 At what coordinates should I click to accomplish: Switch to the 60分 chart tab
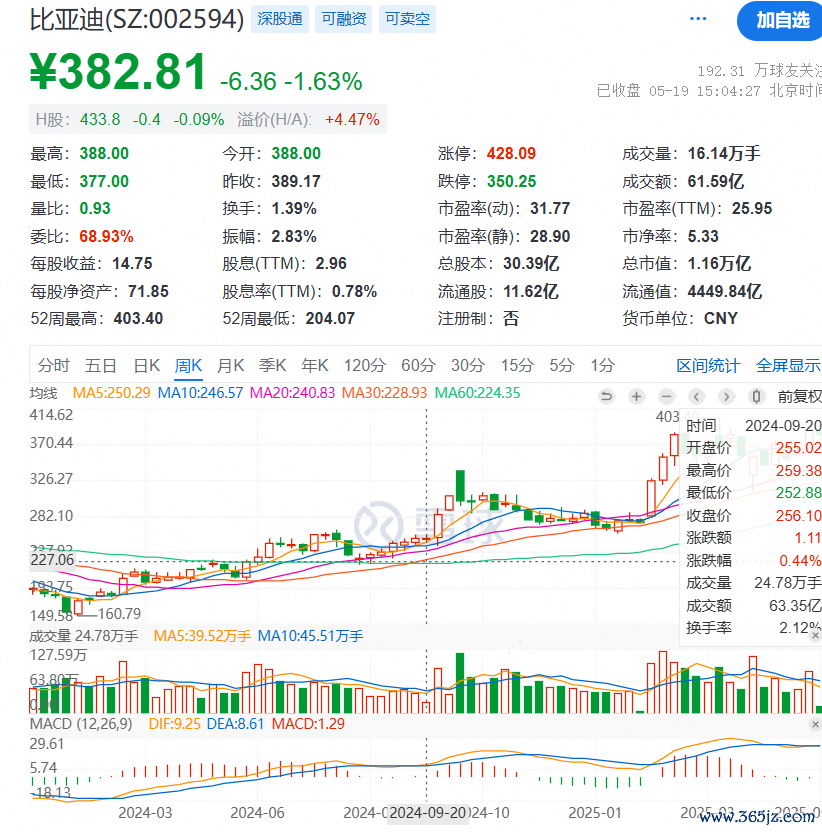[x=418, y=365]
